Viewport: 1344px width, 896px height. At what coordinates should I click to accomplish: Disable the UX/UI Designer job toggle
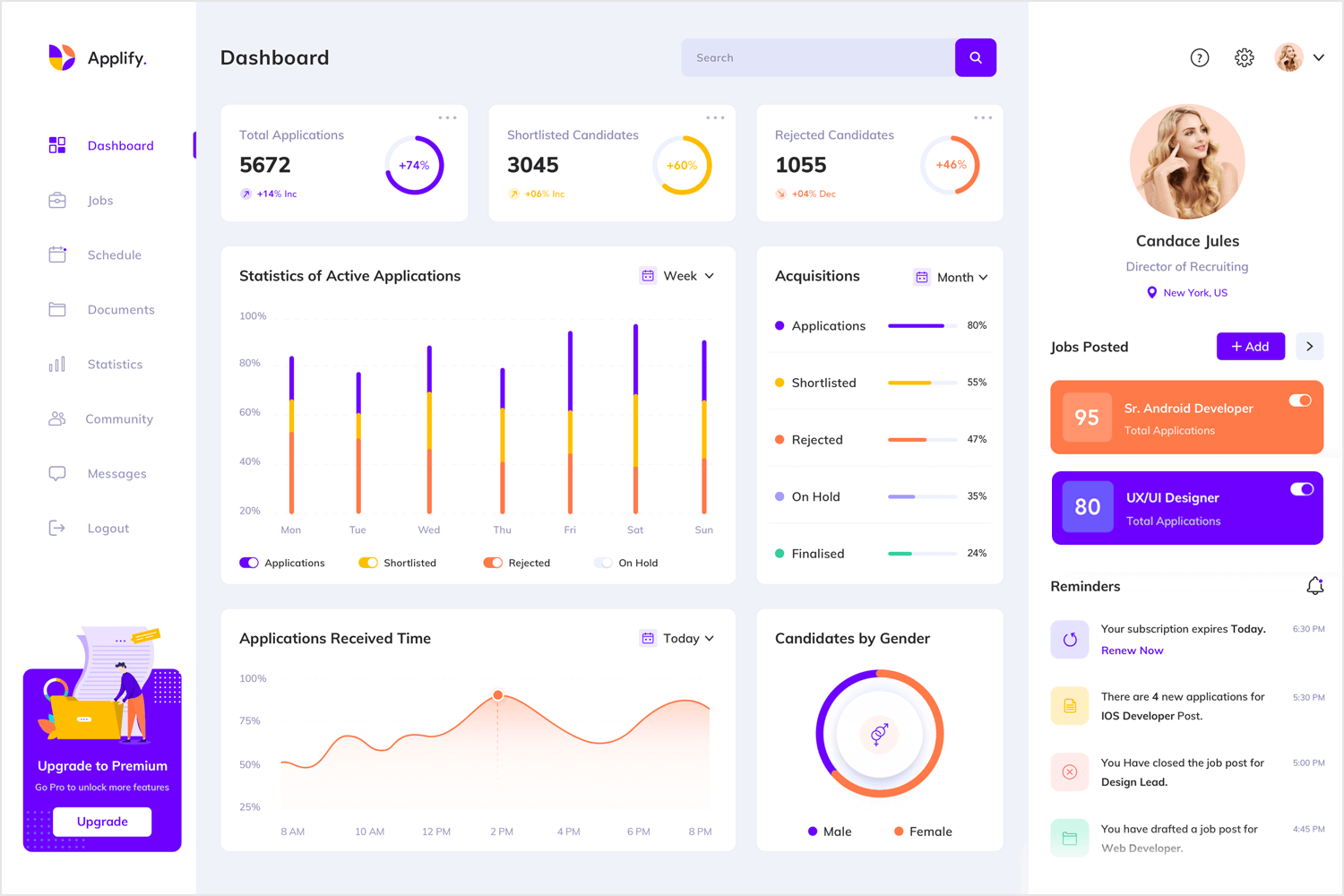[x=1300, y=489]
